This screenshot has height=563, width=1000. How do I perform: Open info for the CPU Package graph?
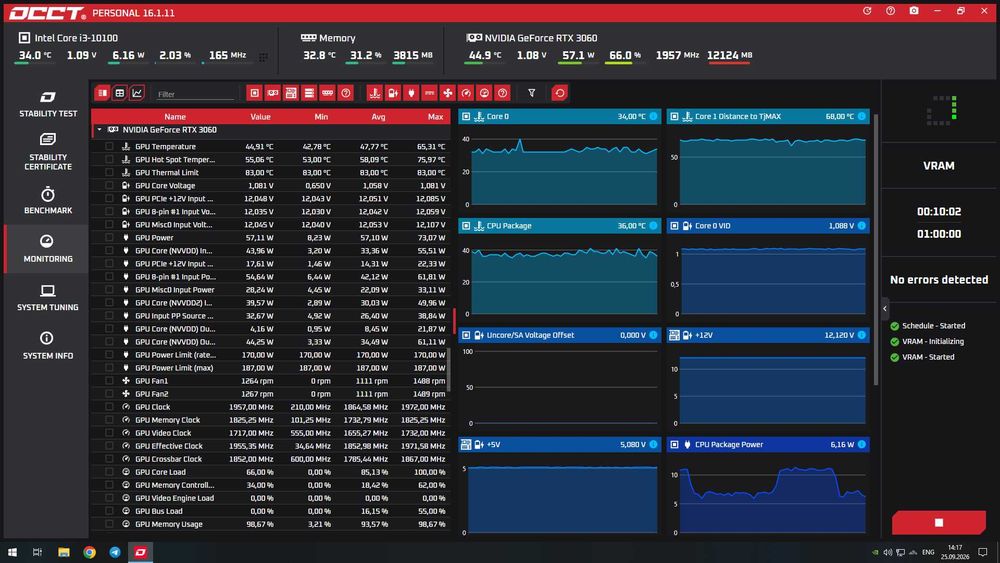coord(653,226)
